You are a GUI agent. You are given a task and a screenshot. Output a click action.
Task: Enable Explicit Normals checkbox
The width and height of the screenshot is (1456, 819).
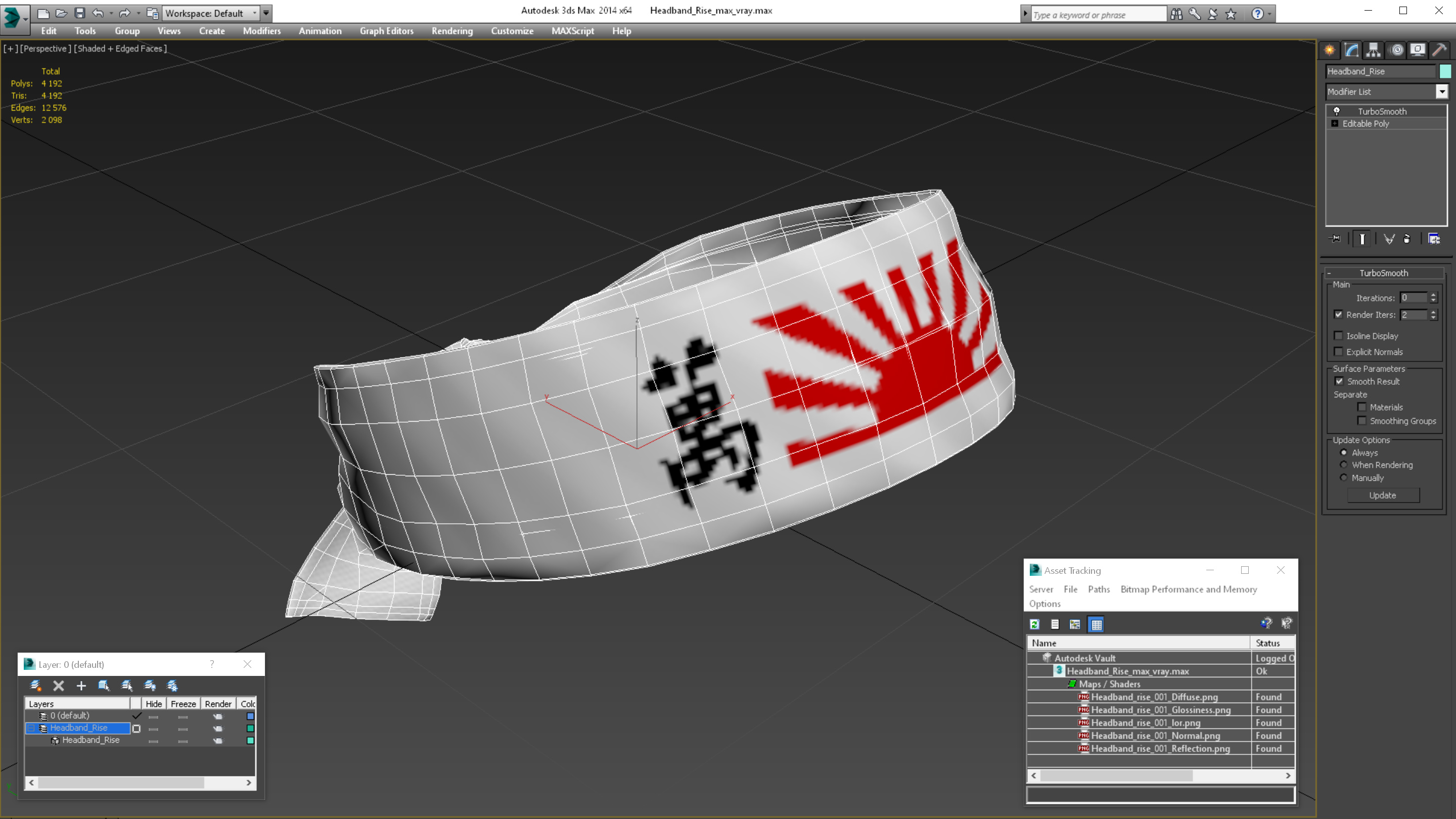1338,351
